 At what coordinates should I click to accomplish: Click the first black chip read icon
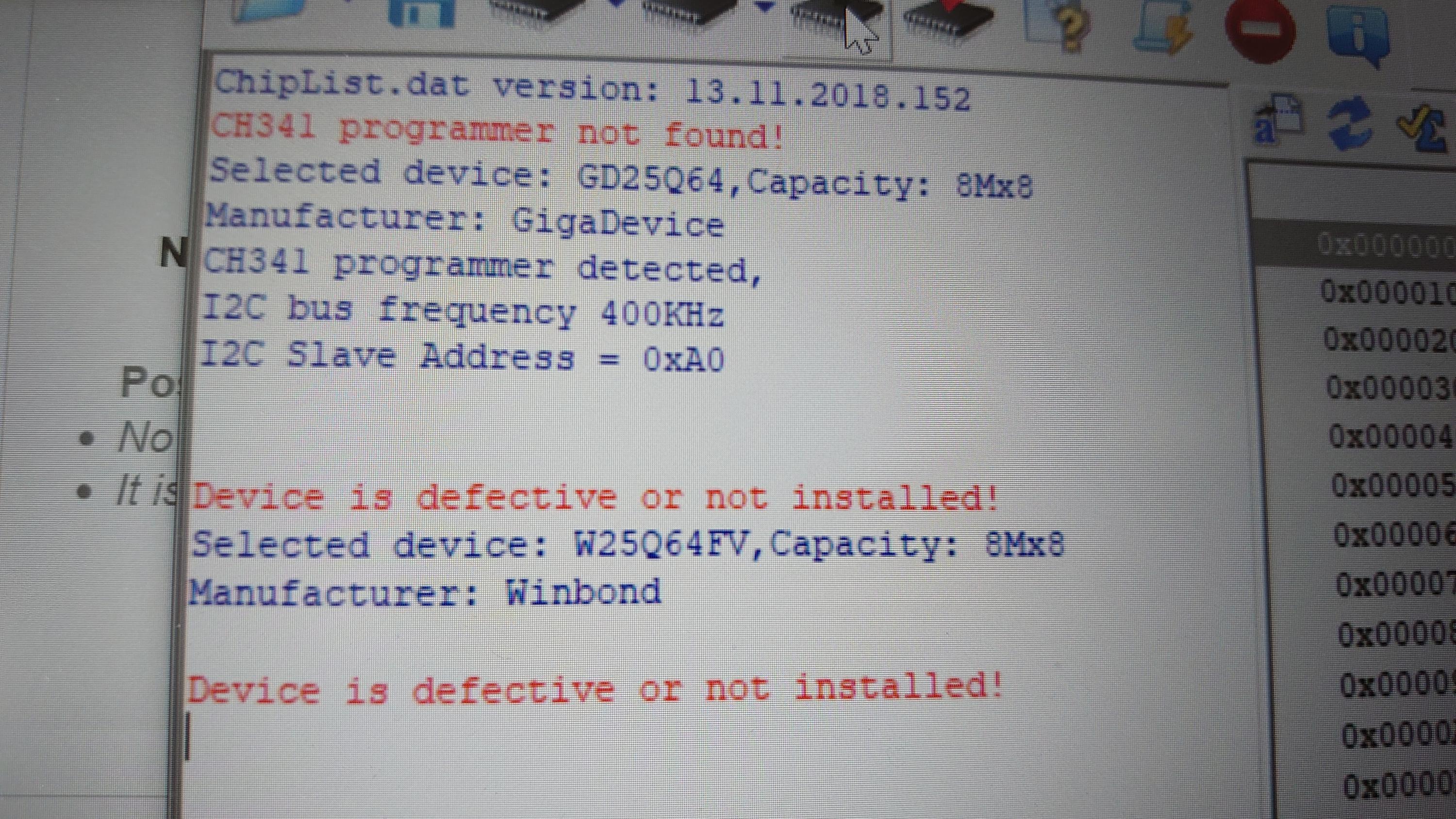[x=537, y=10]
